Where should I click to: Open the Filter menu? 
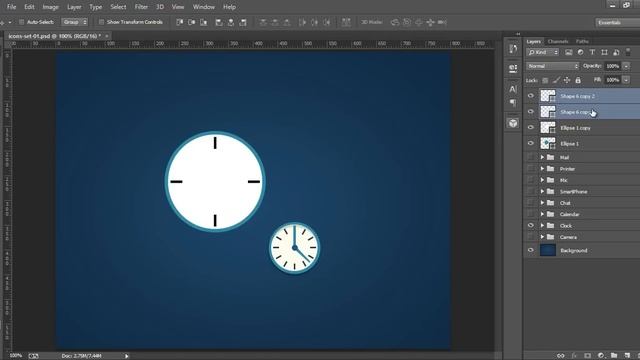coord(141,7)
